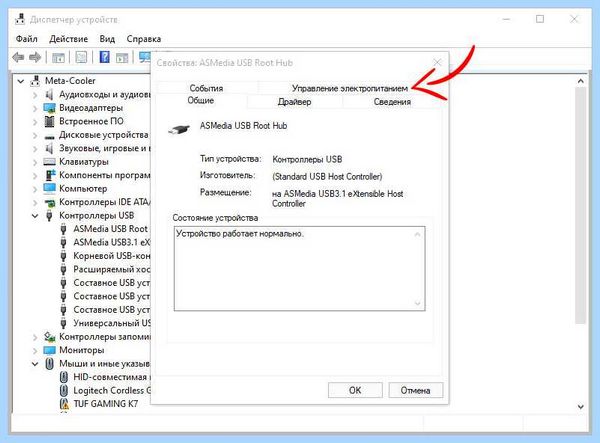
Task: Expand the Встроенное ПО node
Action: 35,122
